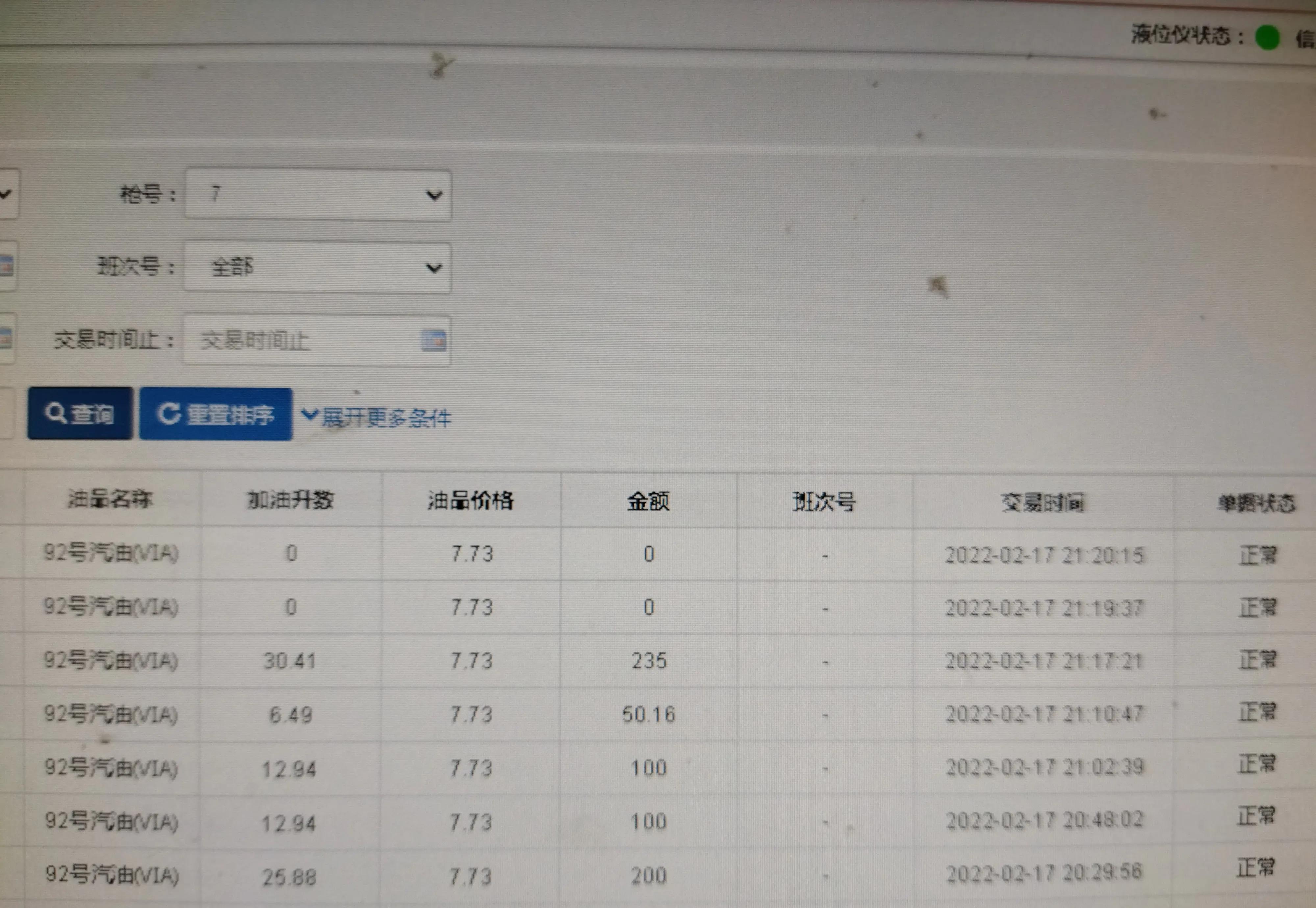Screen dimensions: 1316x908
Task: Click 正常 status in the 21:20:15 row
Action: click(x=1258, y=555)
